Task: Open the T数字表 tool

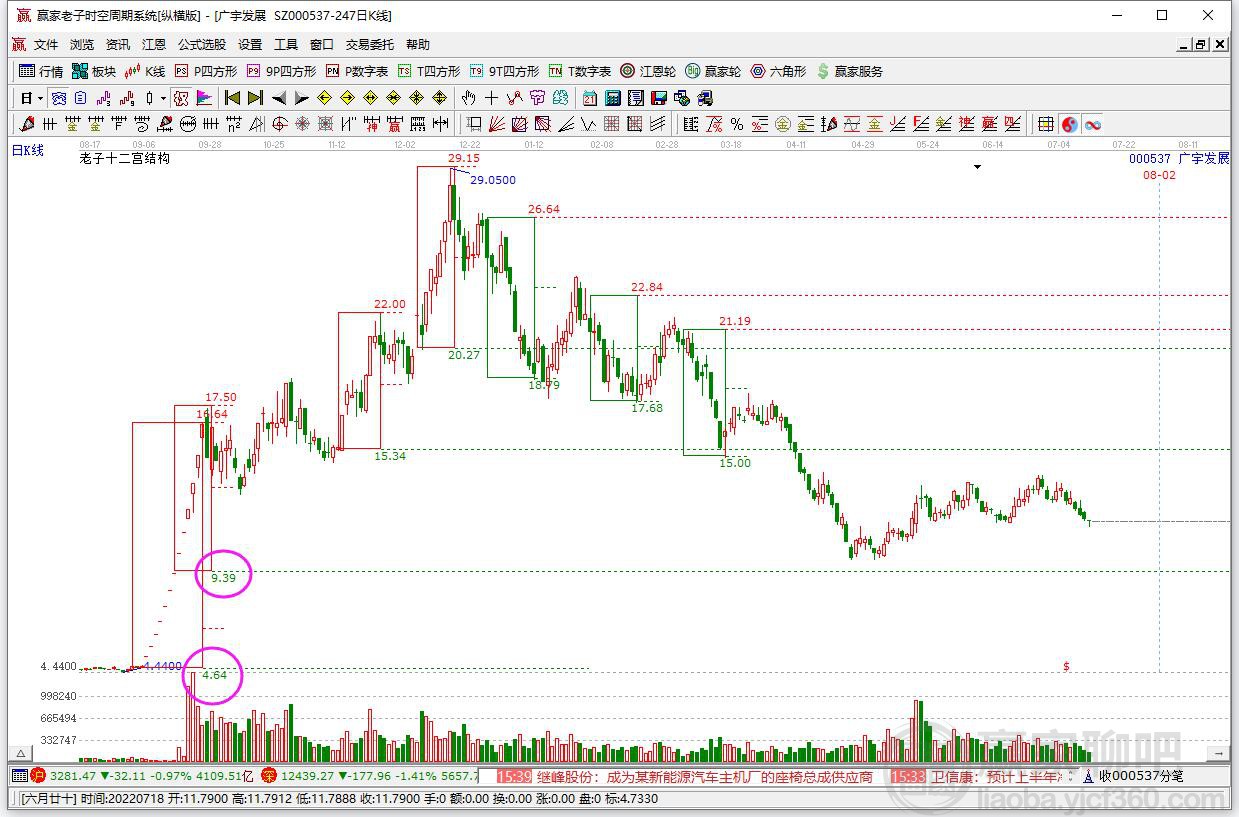Action: (x=580, y=71)
